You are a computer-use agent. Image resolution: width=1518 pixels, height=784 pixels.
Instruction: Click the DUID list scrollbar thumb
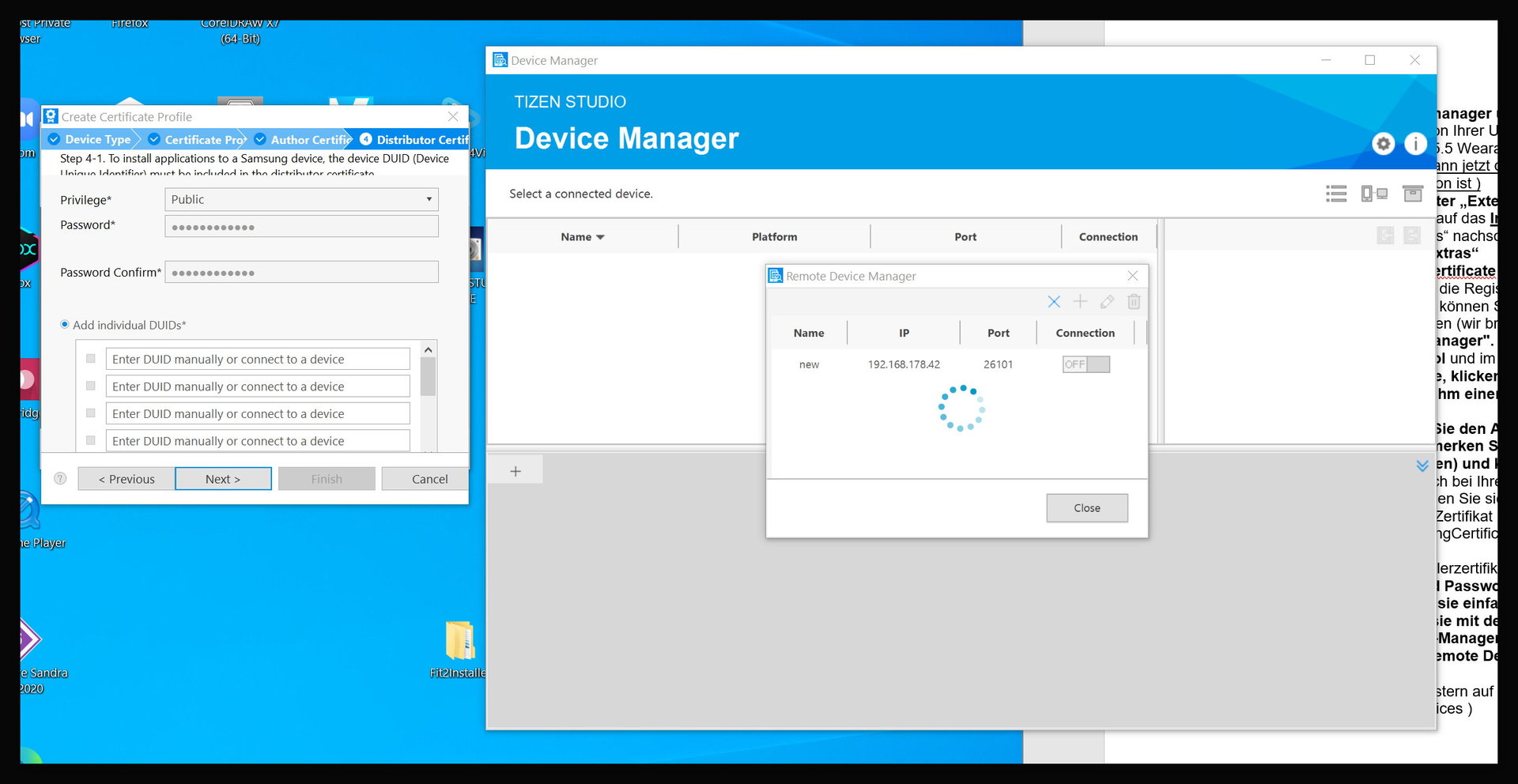[429, 376]
